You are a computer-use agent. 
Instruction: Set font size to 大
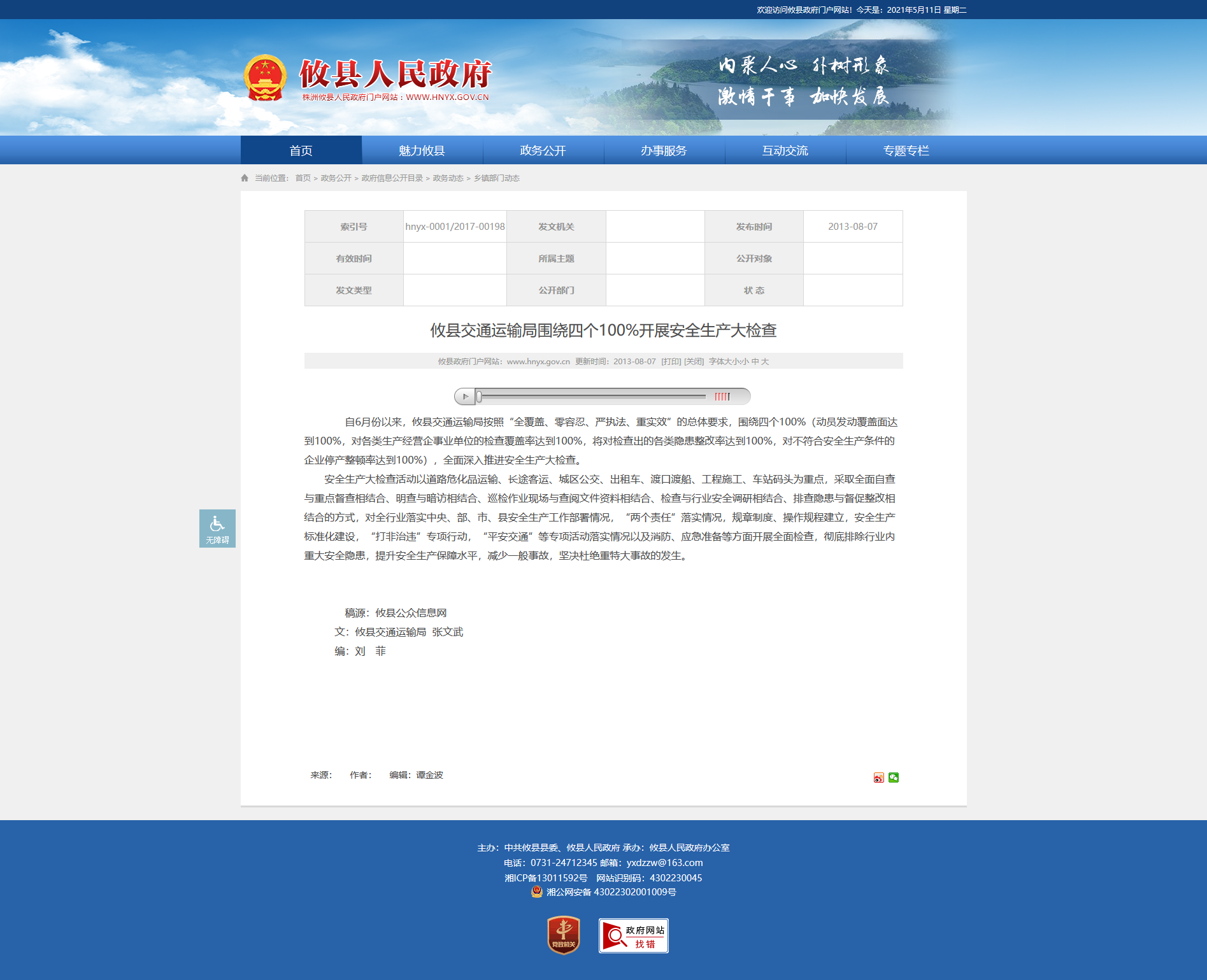point(765,362)
